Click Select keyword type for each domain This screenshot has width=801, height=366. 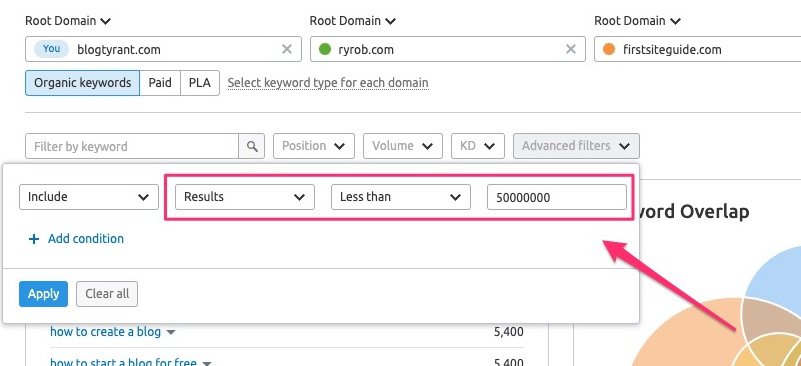pos(328,83)
